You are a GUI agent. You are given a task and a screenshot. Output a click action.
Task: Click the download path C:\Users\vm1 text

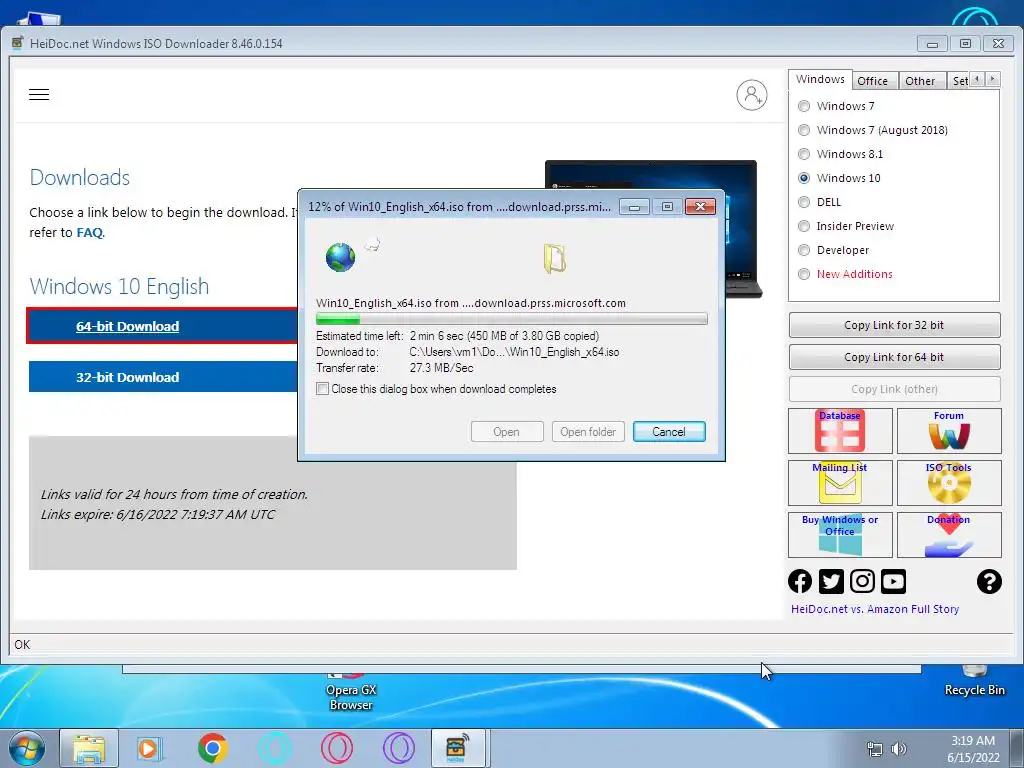click(x=514, y=352)
